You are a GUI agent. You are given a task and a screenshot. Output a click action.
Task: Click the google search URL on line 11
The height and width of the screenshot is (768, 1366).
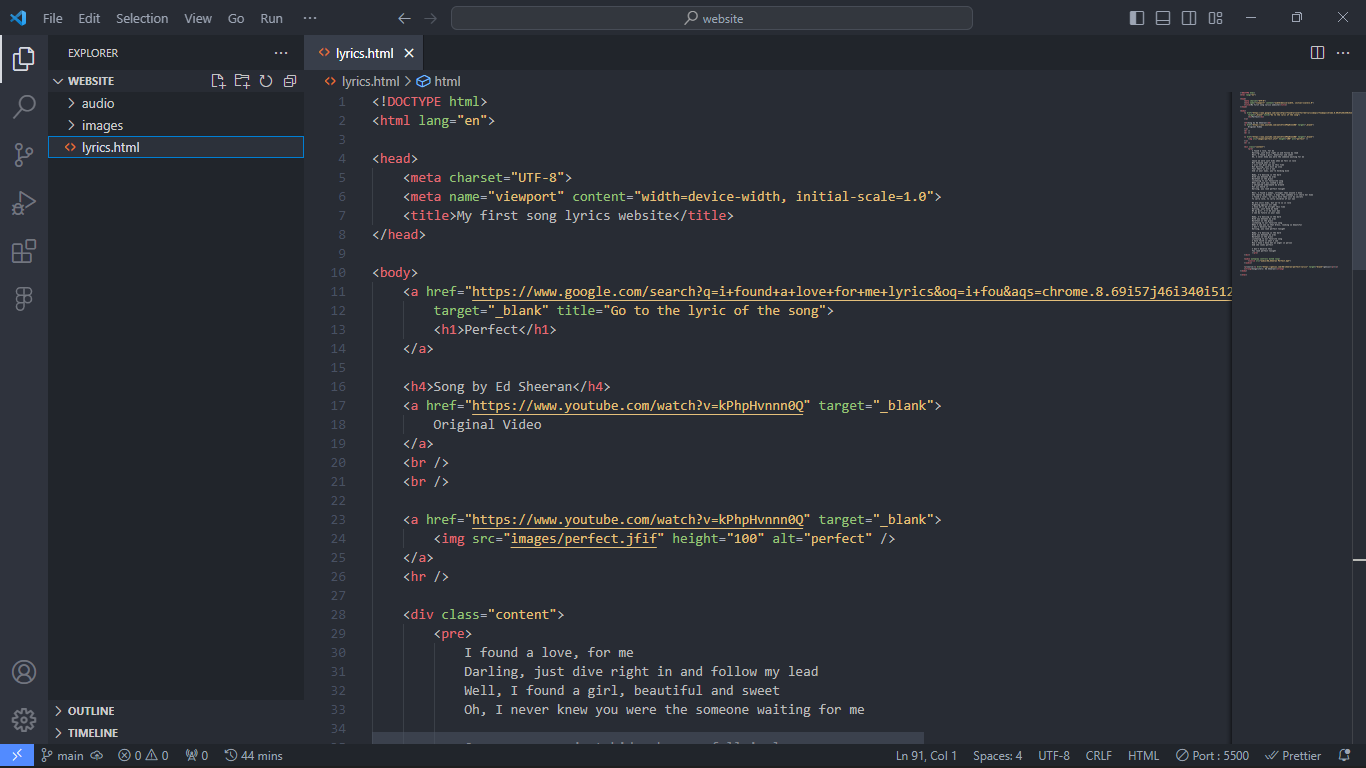pos(852,292)
